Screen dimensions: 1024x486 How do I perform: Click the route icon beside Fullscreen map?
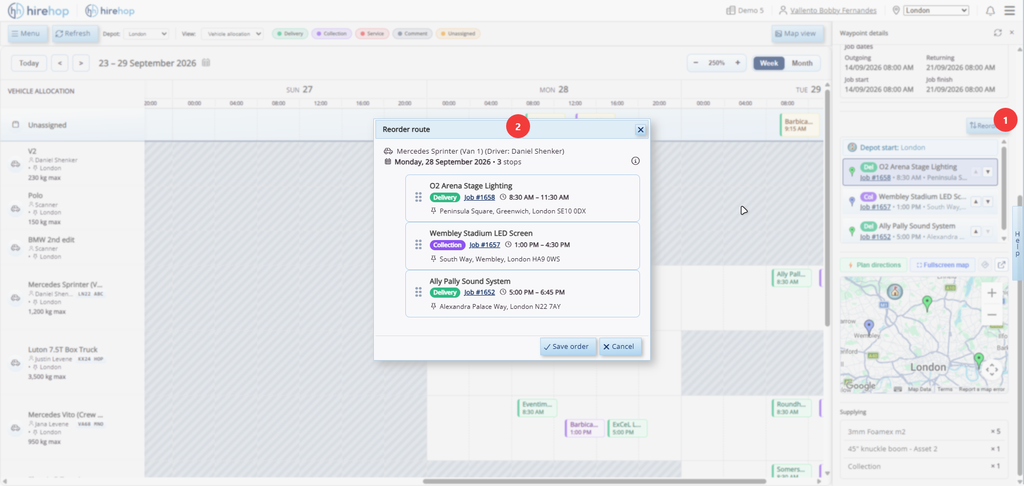(x=985, y=265)
